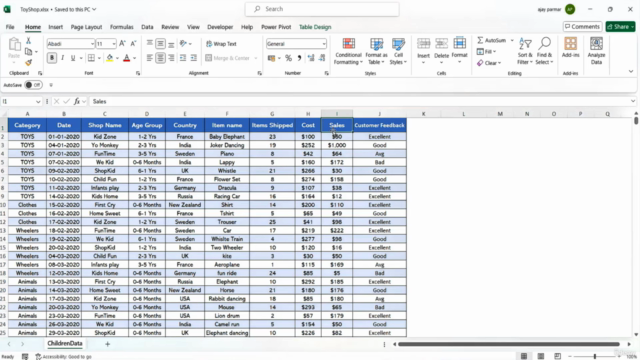Apply Percent Style format
Image resolution: width=640 pixels, height=360 pixels.
point(289,58)
